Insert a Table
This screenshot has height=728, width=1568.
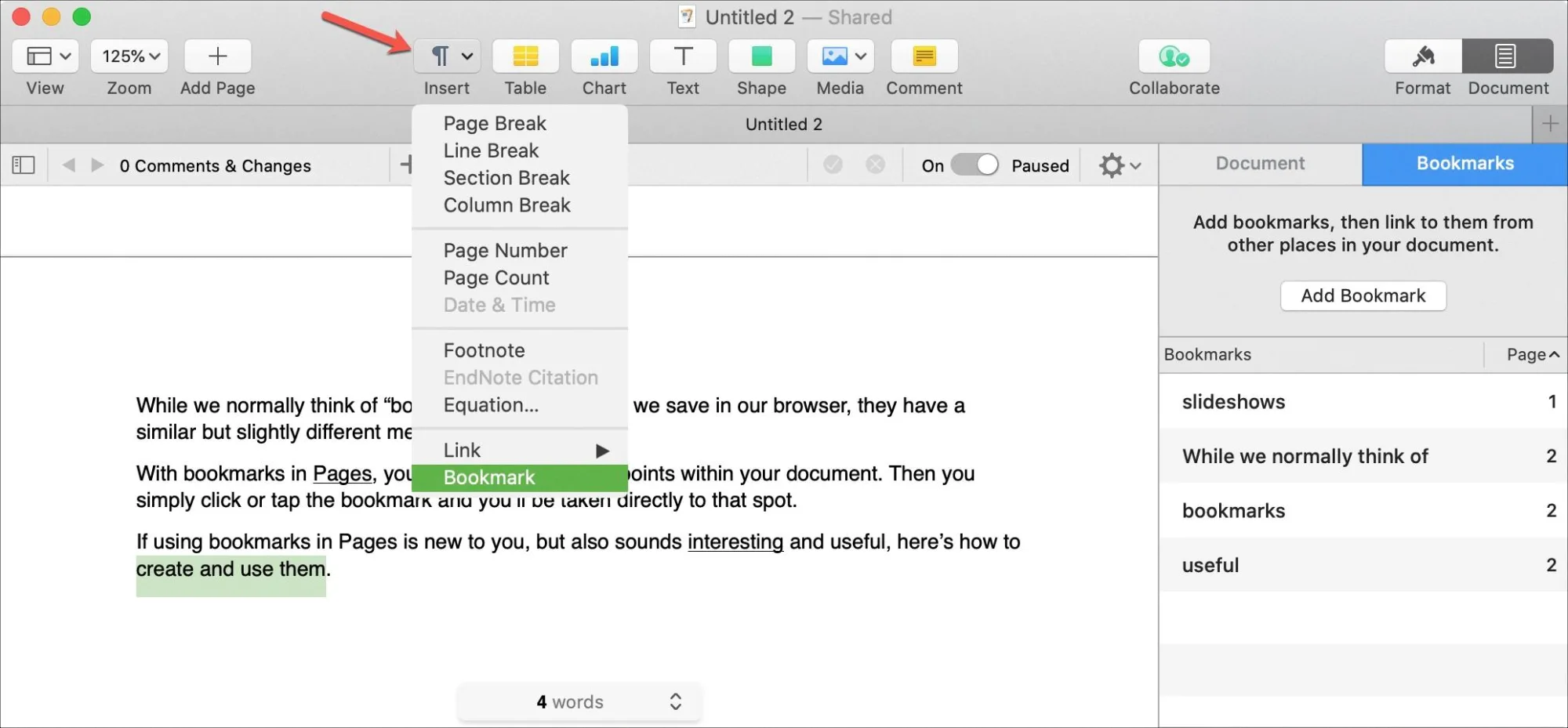coord(524,56)
